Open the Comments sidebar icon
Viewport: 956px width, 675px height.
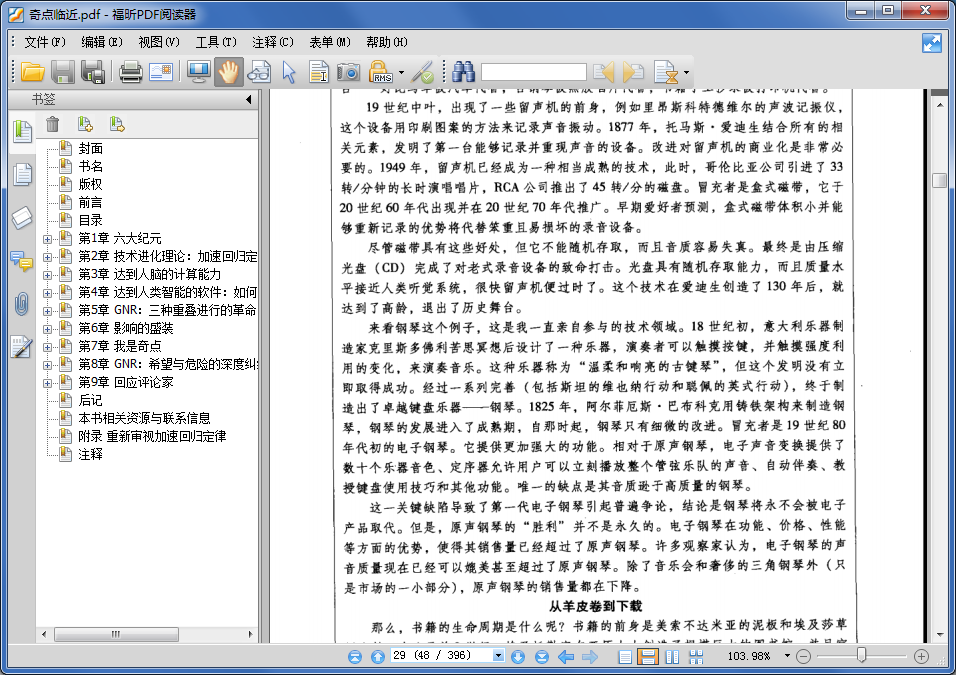22,261
